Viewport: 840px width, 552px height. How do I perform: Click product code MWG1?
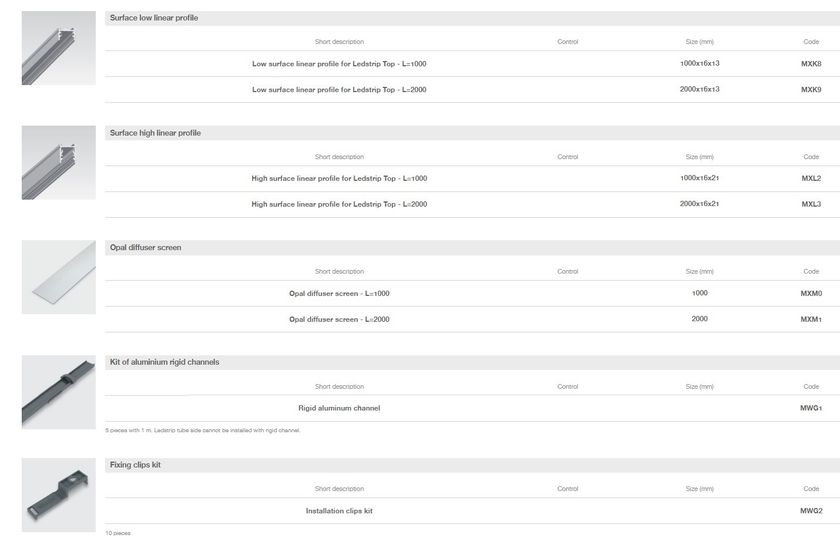click(x=811, y=408)
